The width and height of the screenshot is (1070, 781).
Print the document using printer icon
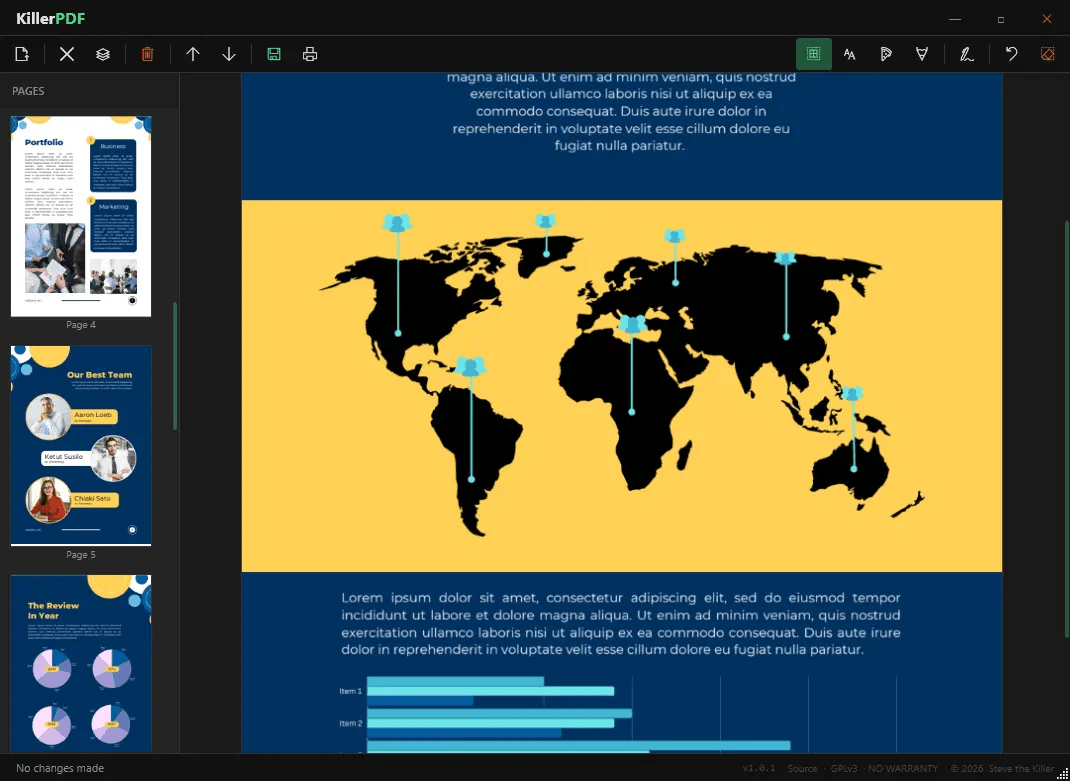click(x=310, y=54)
